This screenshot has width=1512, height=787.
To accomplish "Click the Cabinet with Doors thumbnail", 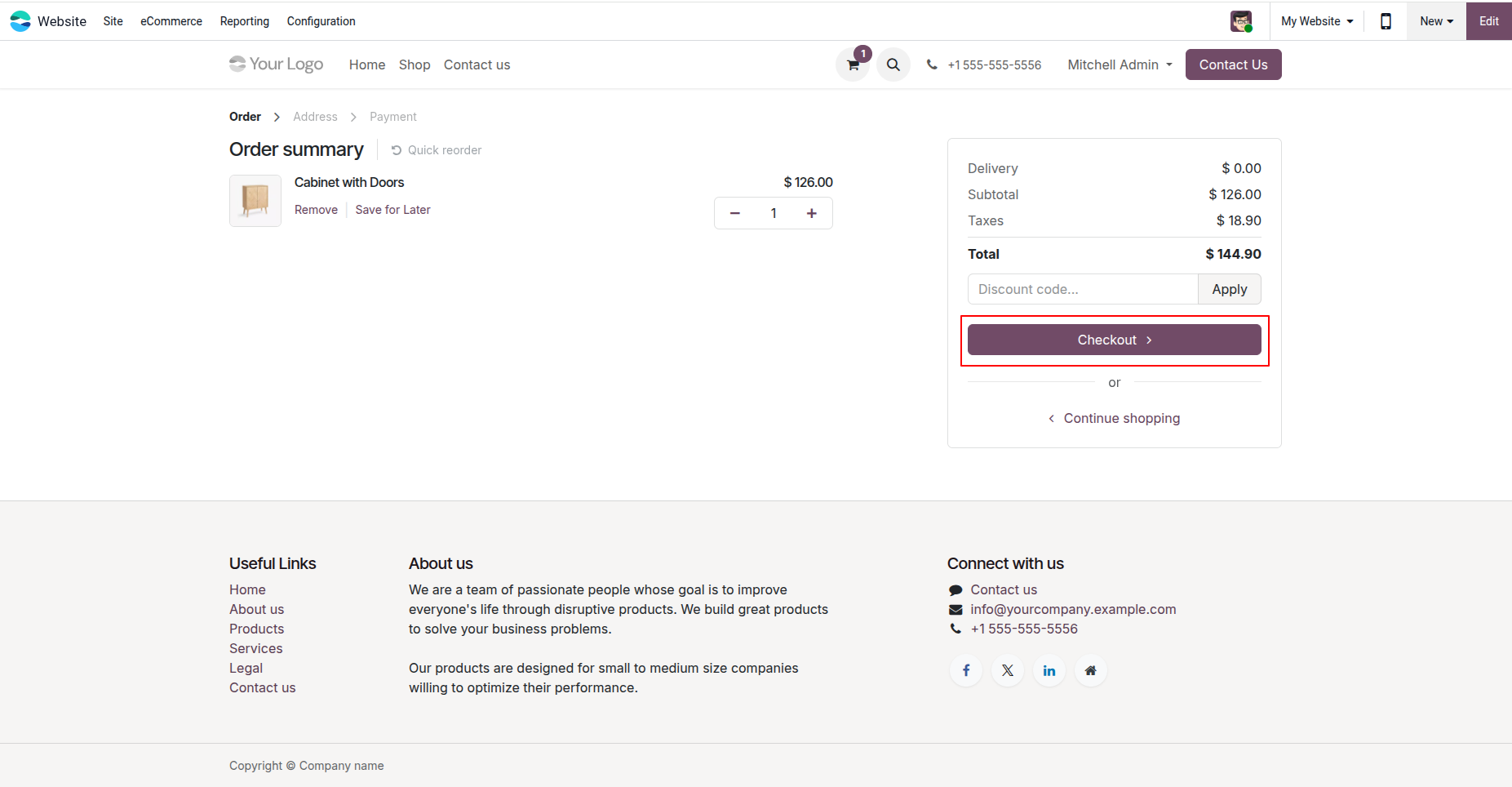I will (255, 201).
